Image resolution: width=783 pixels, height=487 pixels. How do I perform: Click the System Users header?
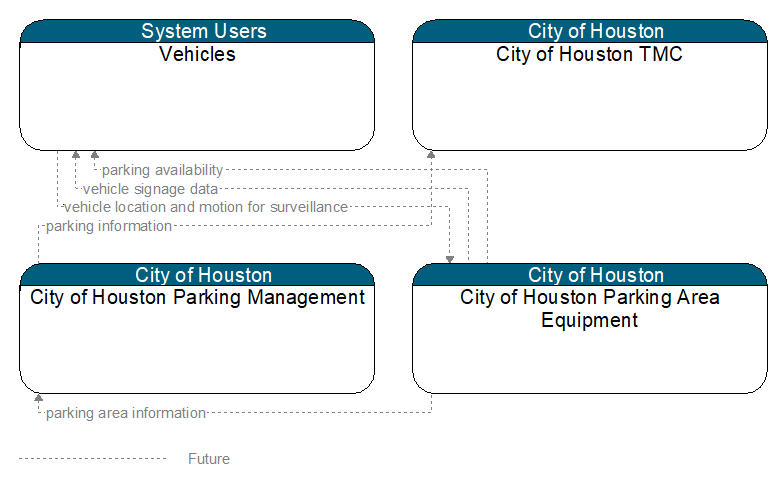coord(197,31)
